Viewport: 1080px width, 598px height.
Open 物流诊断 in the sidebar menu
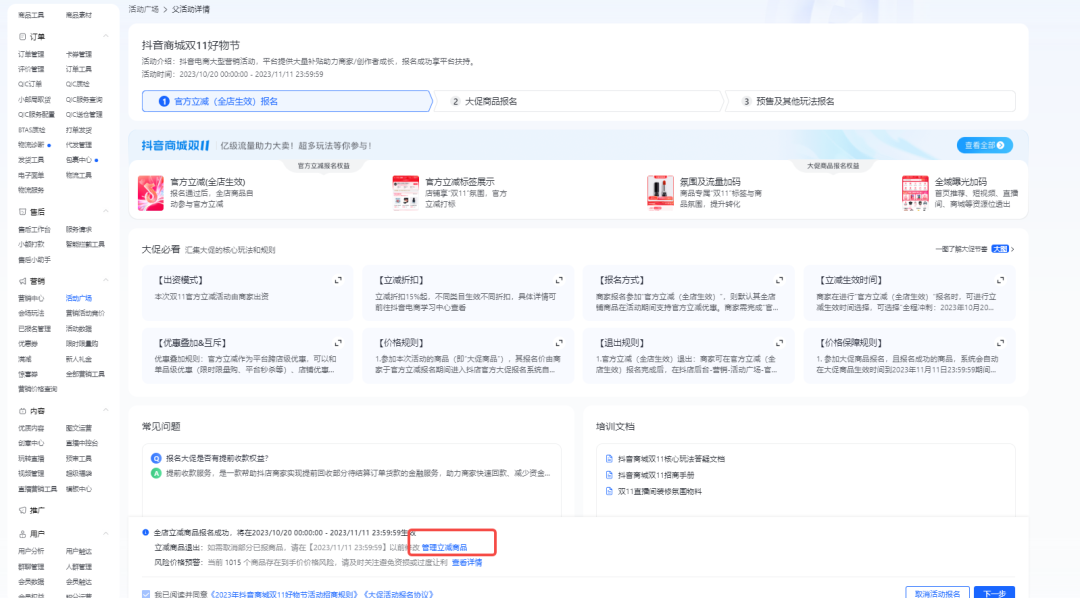point(31,145)
